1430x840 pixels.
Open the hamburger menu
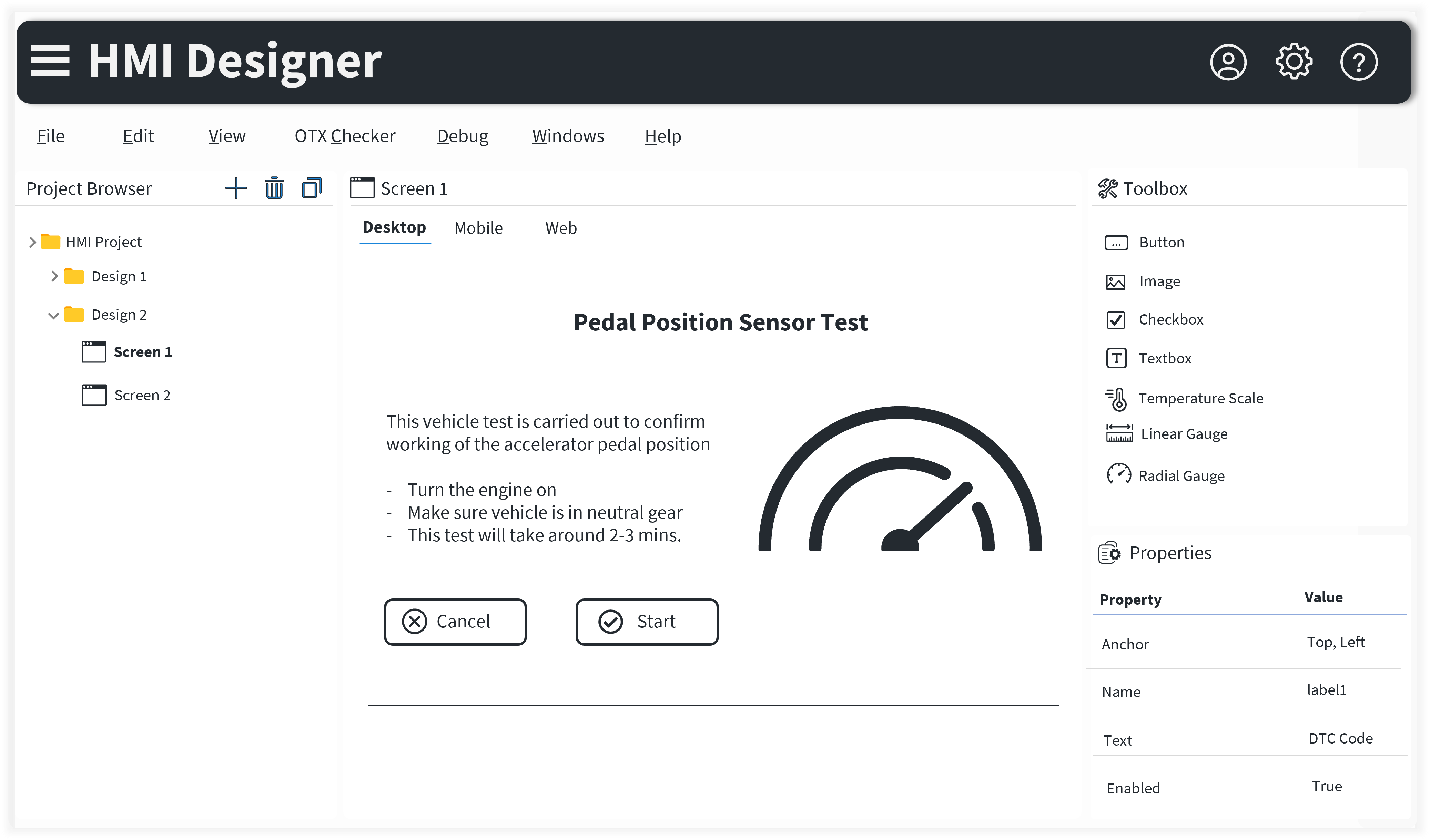tap(50, 61)
